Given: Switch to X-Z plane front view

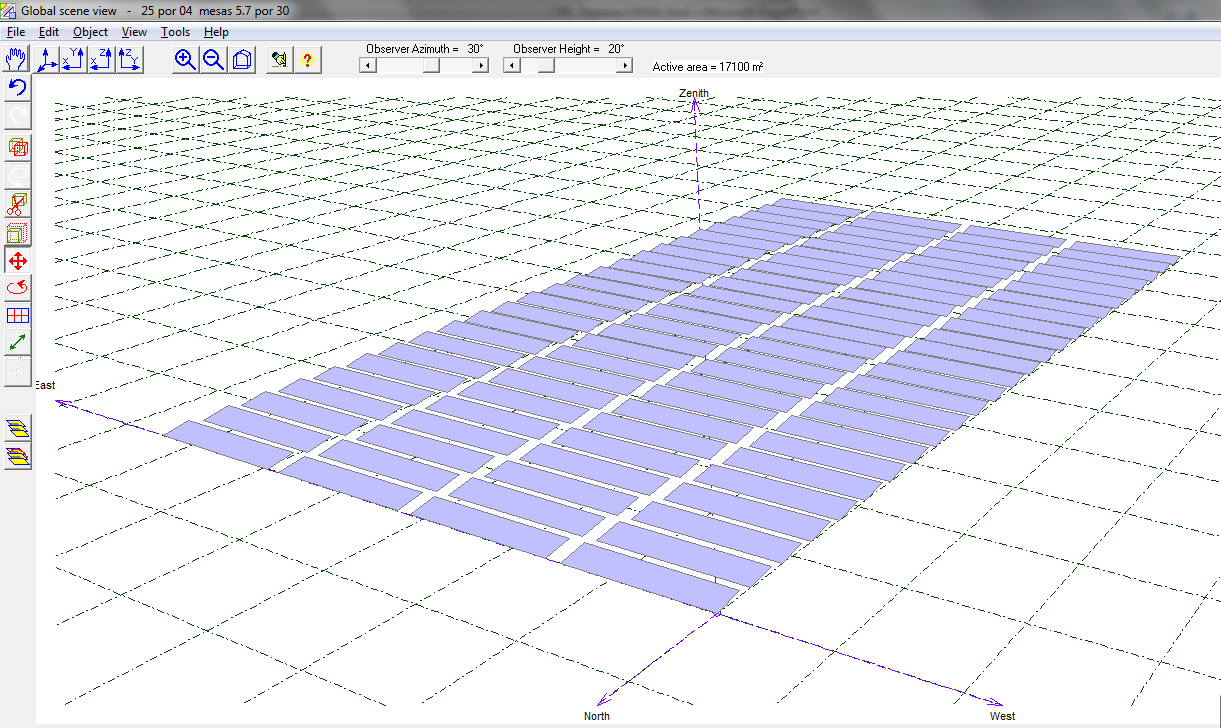Looking at the screenshot, I should (x=102, y=60).
